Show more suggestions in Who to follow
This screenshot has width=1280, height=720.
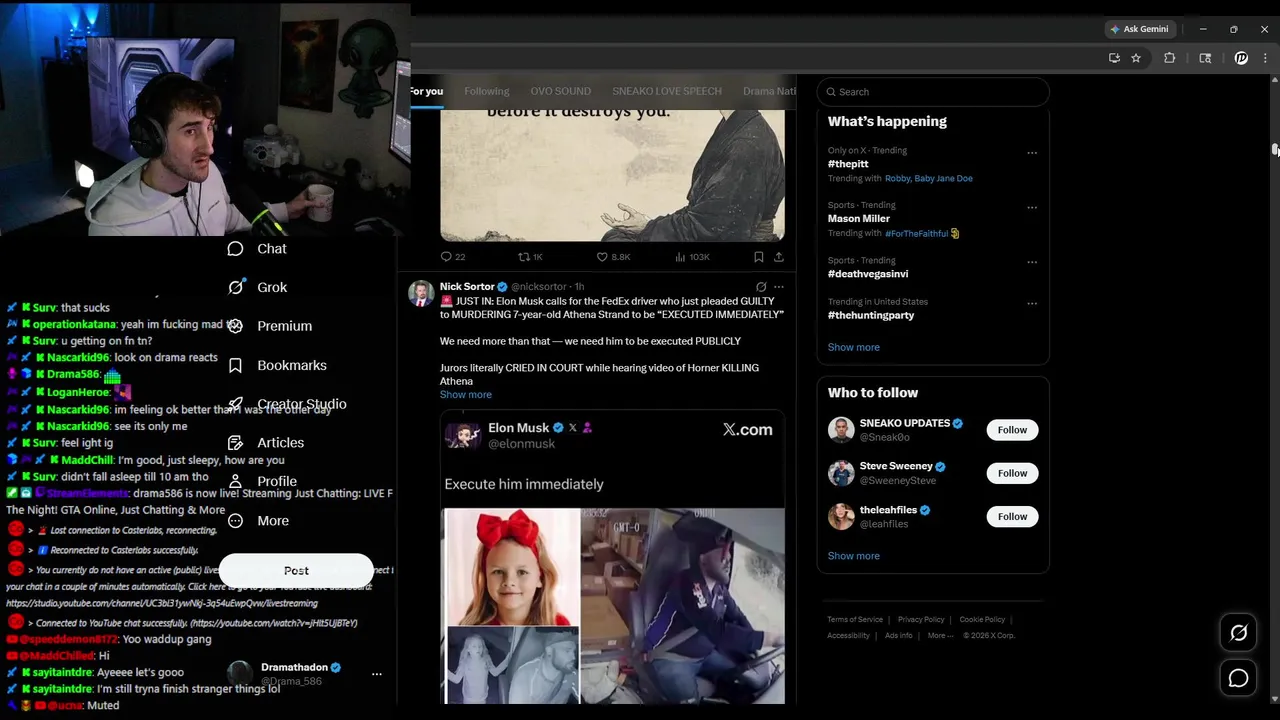coord(854,556)
